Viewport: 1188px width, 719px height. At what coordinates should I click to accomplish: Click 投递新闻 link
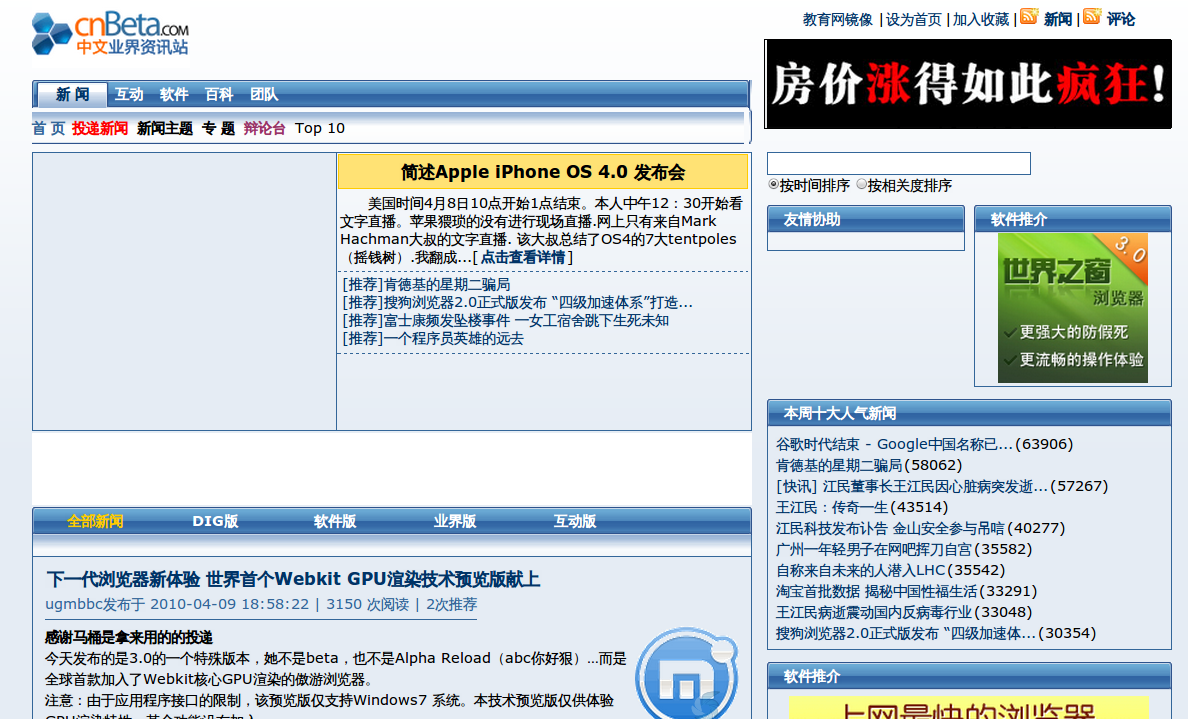[x=100, y=128]
